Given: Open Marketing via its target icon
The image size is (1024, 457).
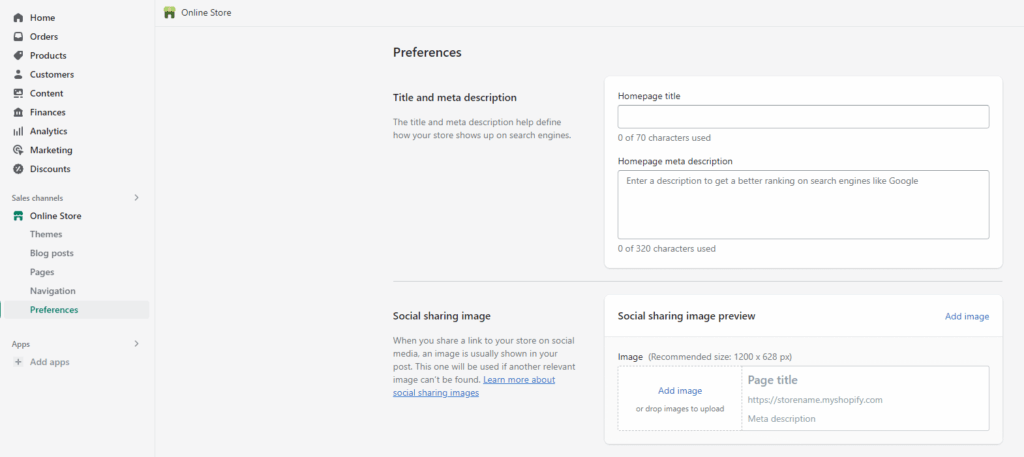Looking at the screenshot, I should click(18, 150).
